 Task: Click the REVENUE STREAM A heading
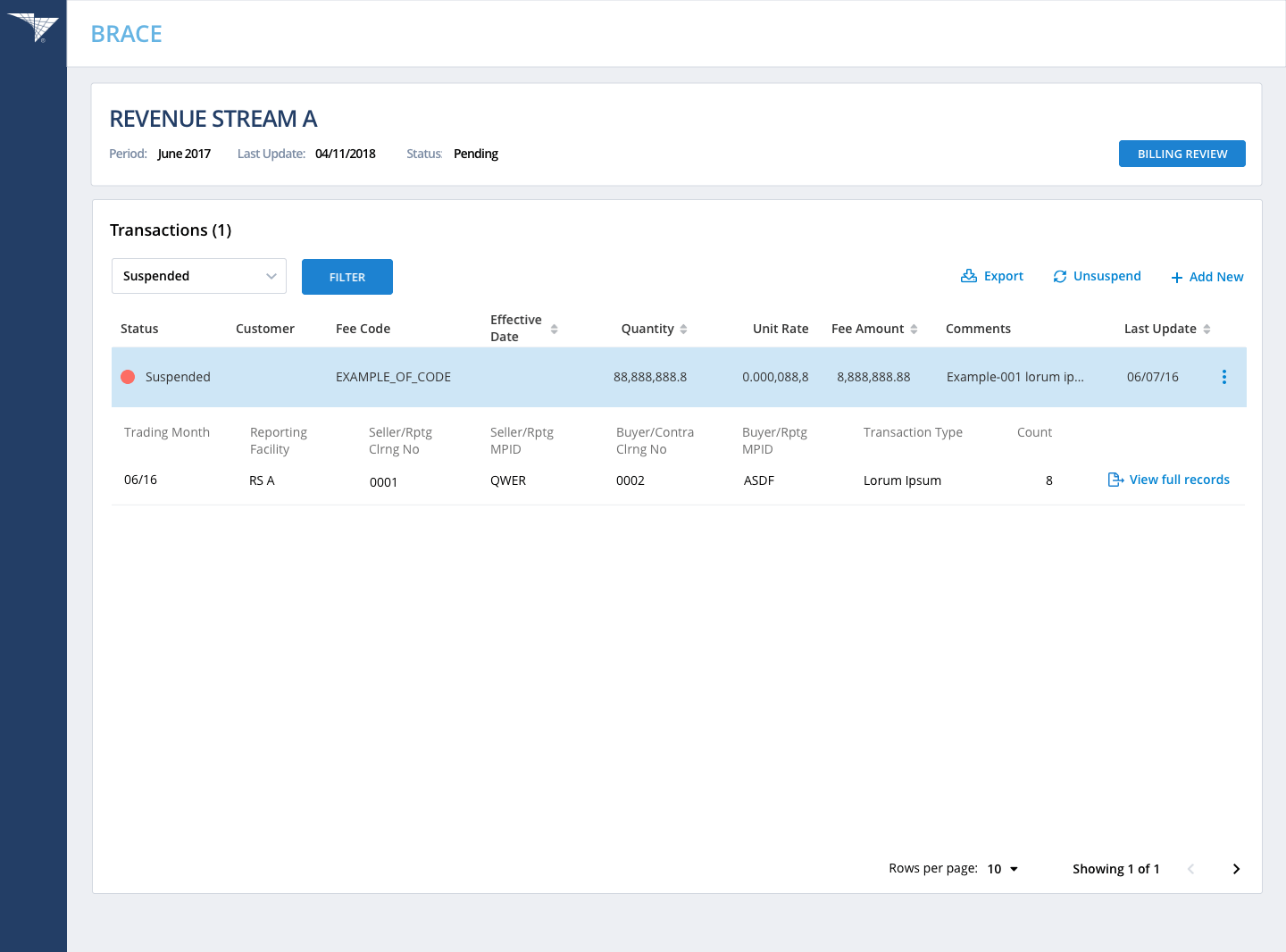point(213,119)
